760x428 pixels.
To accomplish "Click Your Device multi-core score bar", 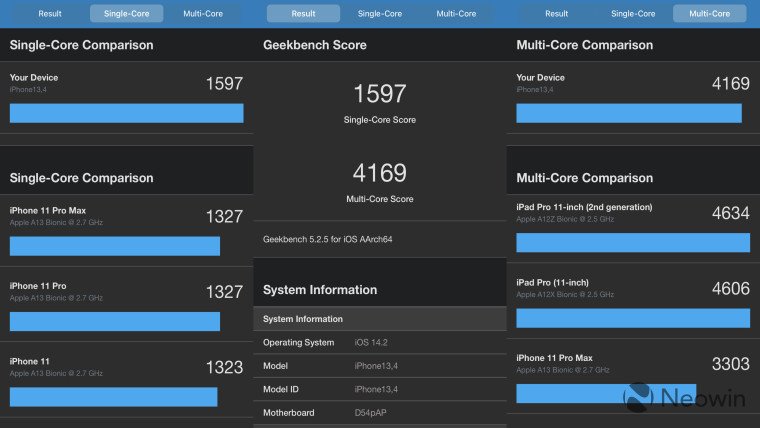I will 629,113.
